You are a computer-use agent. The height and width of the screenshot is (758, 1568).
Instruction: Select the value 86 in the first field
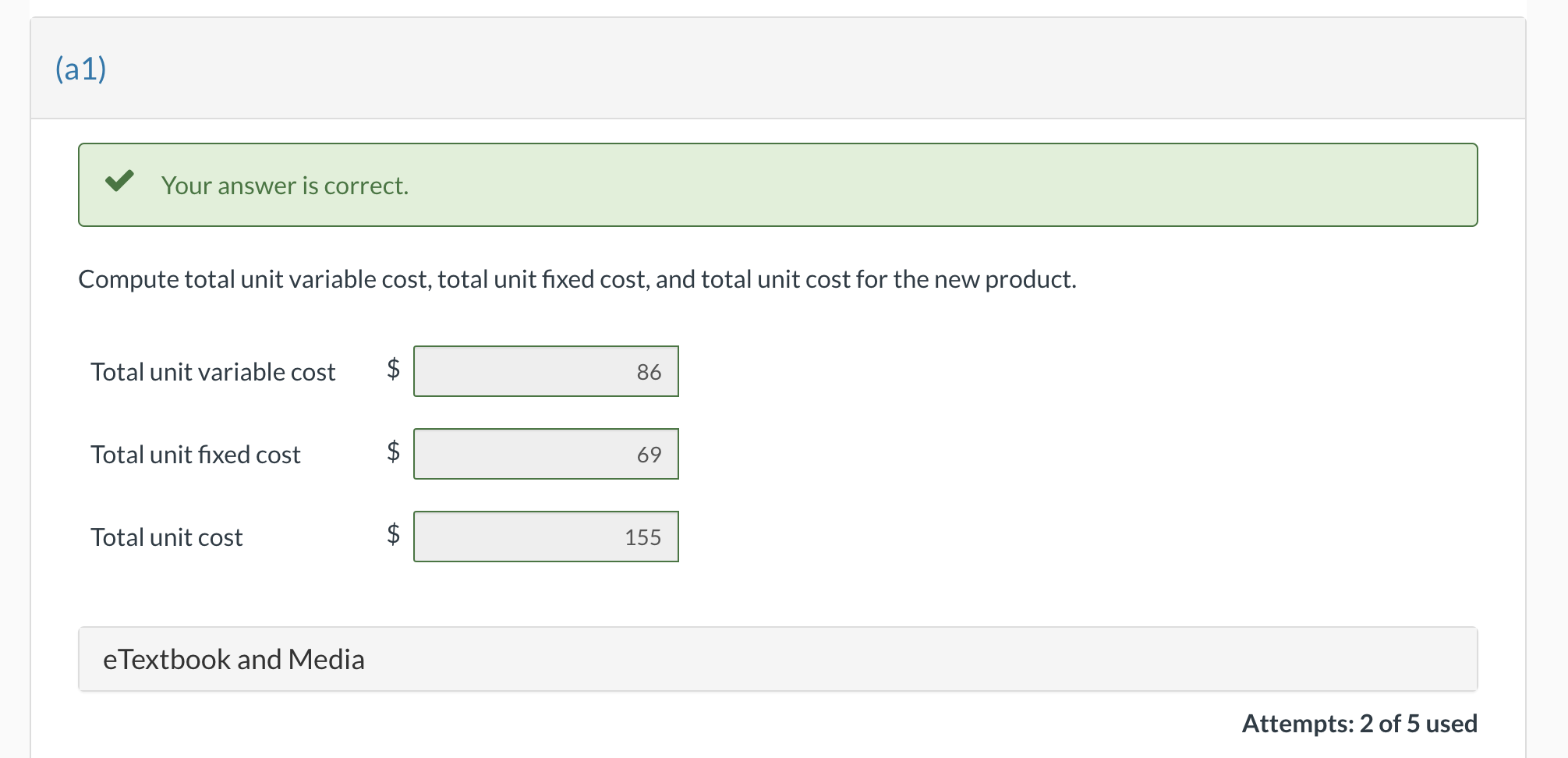point(649,371)
